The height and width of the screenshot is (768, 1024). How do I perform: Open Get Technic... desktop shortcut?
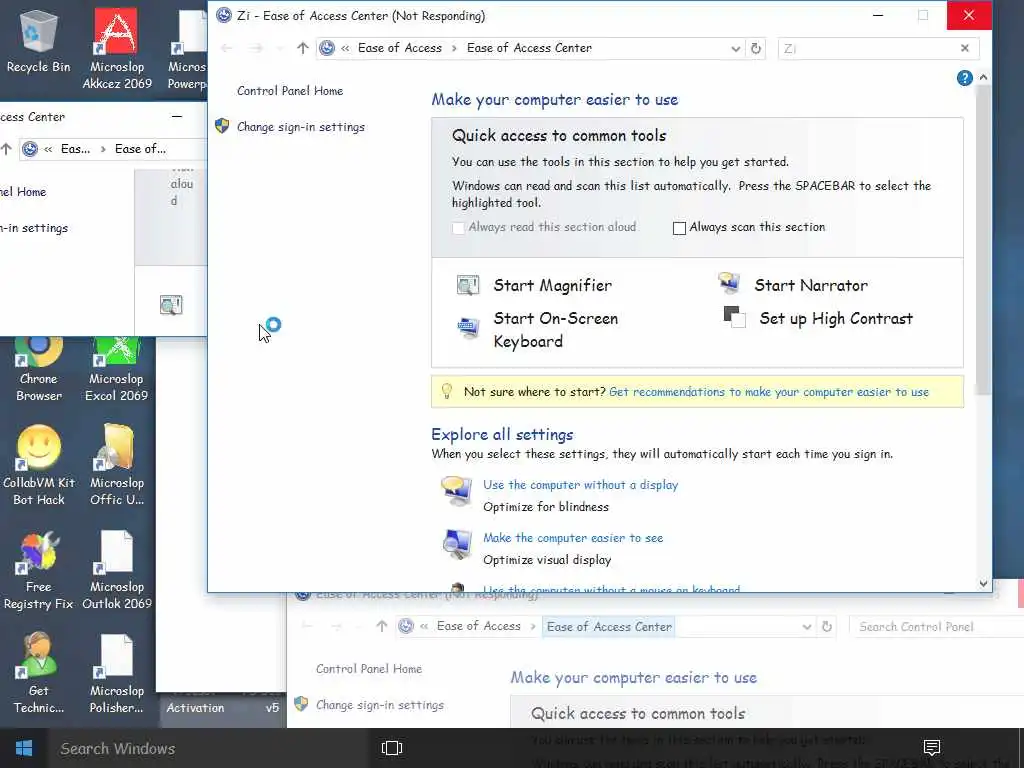[39, 673]
